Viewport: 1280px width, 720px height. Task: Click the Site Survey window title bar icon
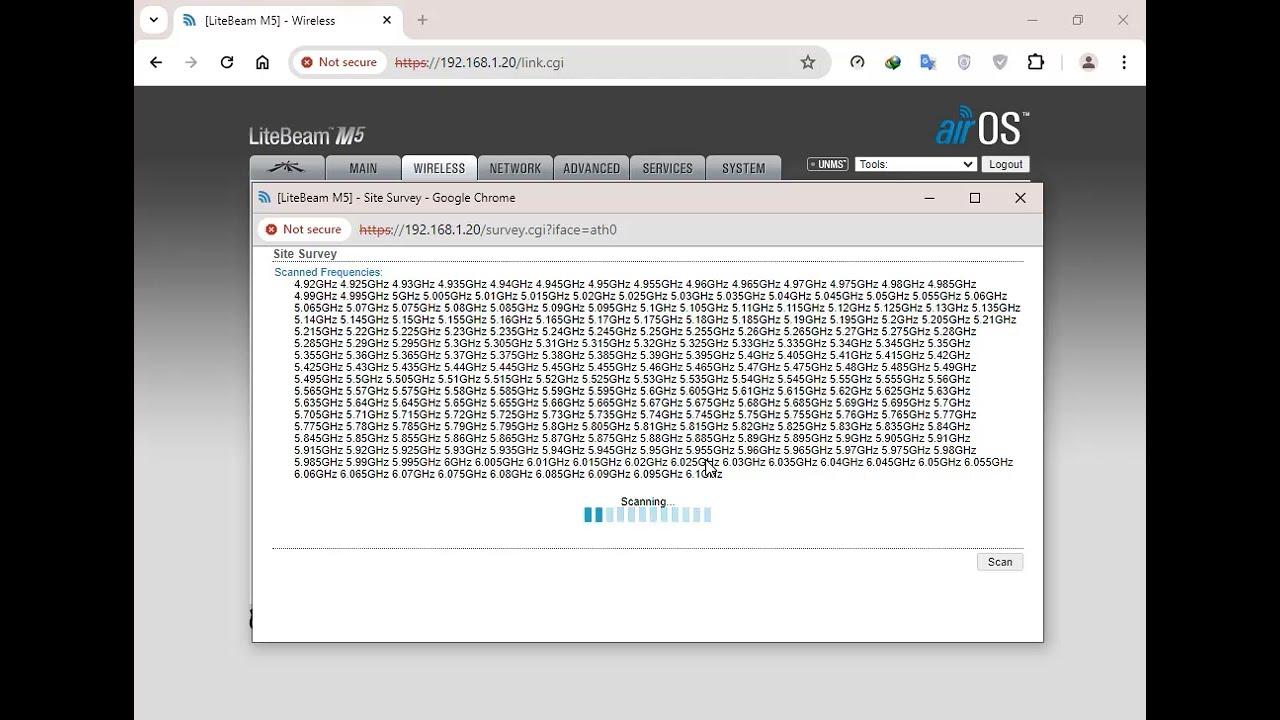click(264, 198)
